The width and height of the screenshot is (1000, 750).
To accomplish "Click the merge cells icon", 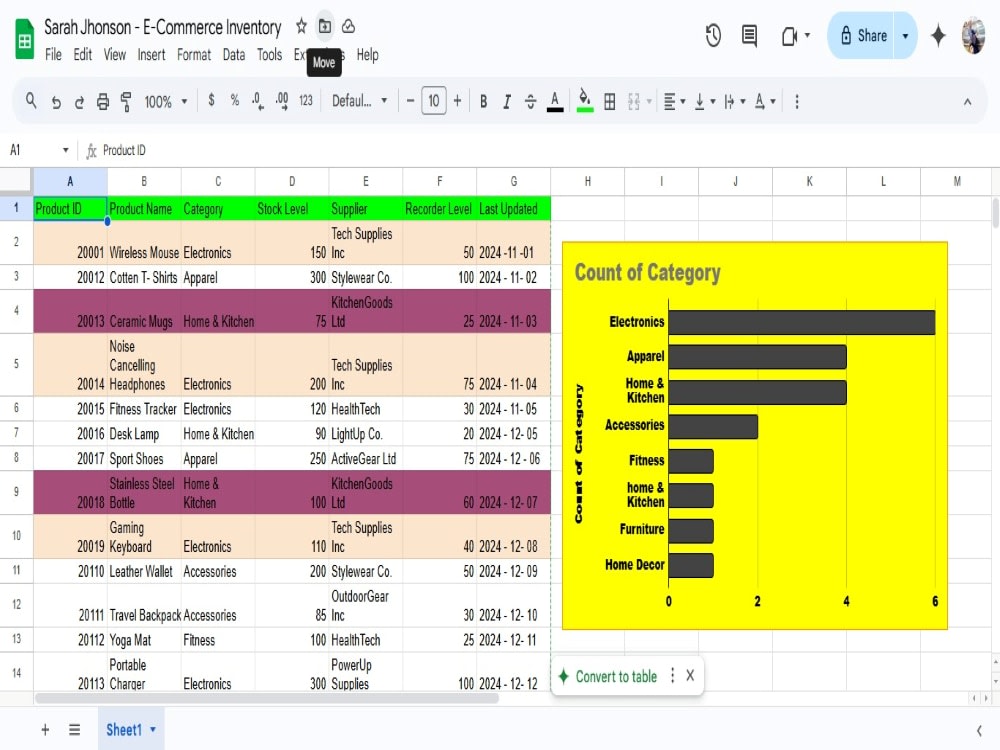I will pyautogui.click(x=634, y=101).
